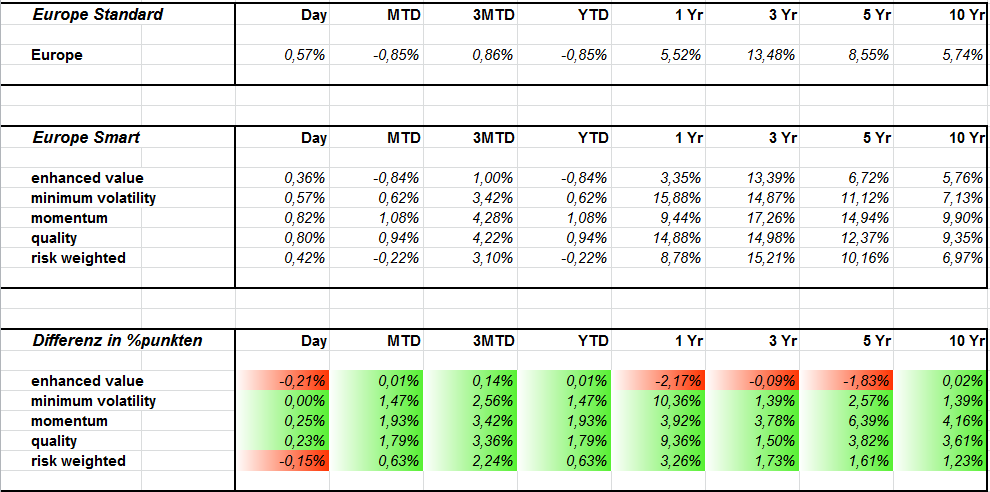Select the Differenz in %punkten header cell

coord(117,340)
